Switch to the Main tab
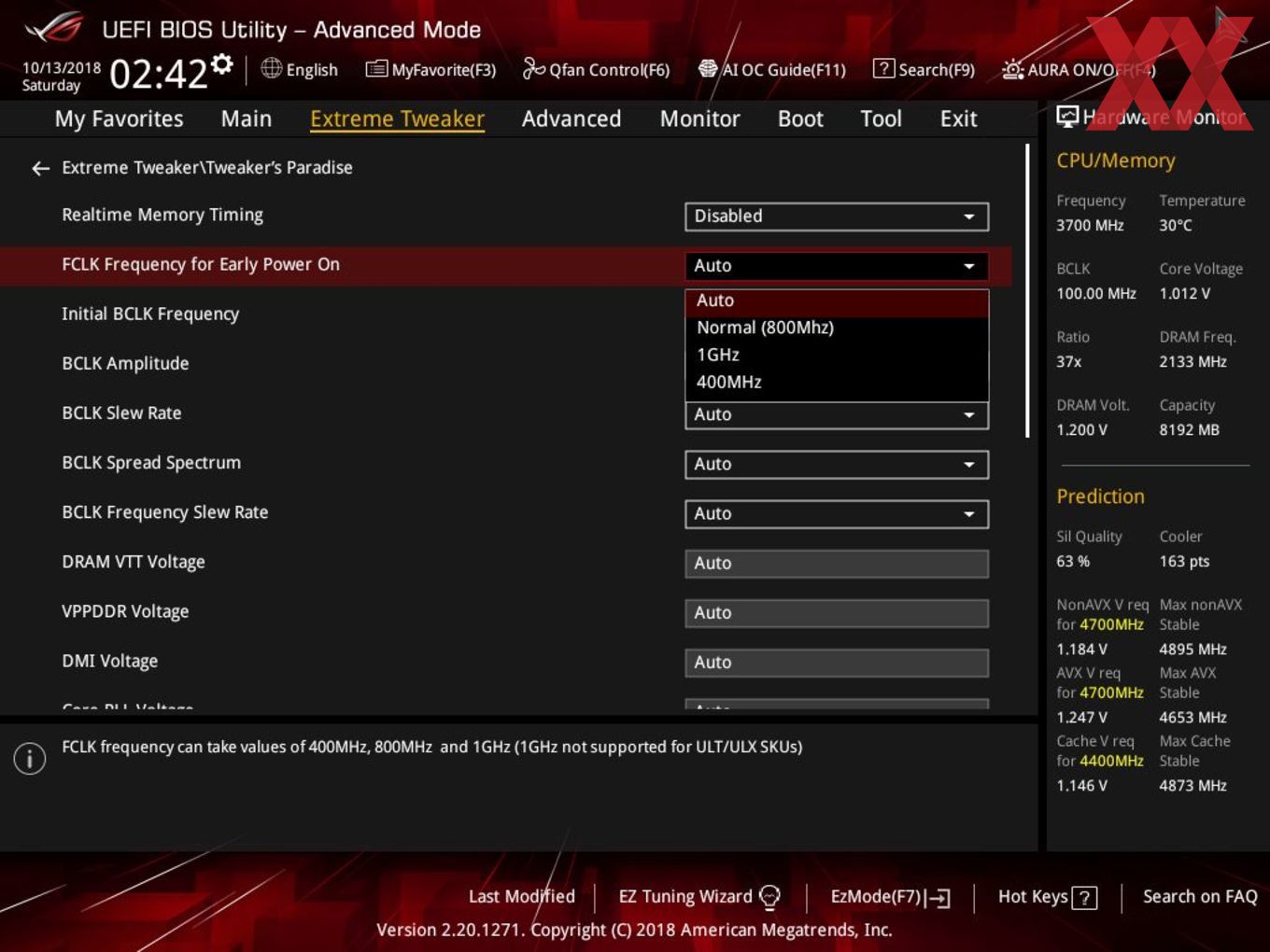 [x=247, y=119]
